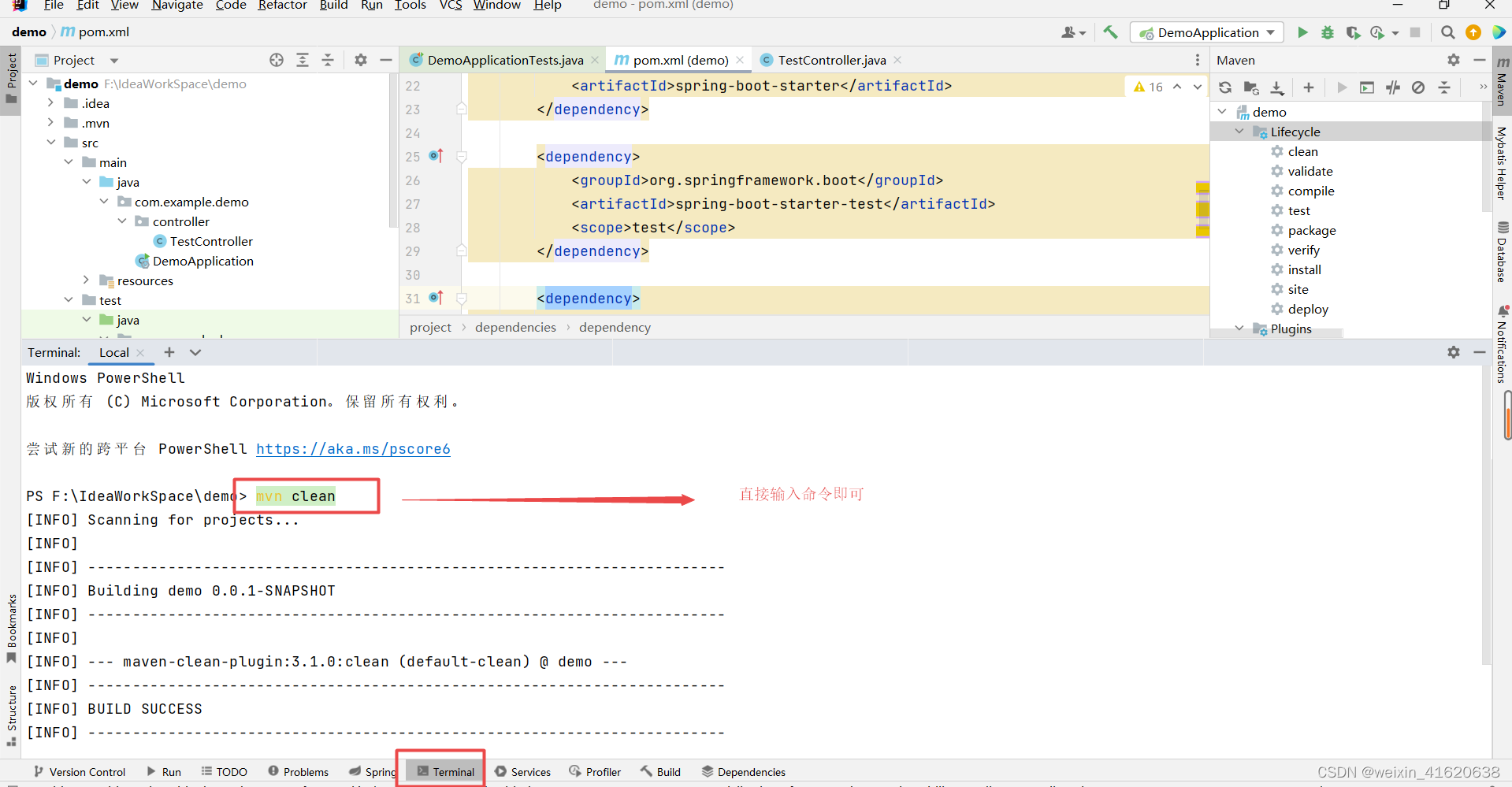Expand the .mvn folder
This screenshot has height=787, width=1512.
50,122
